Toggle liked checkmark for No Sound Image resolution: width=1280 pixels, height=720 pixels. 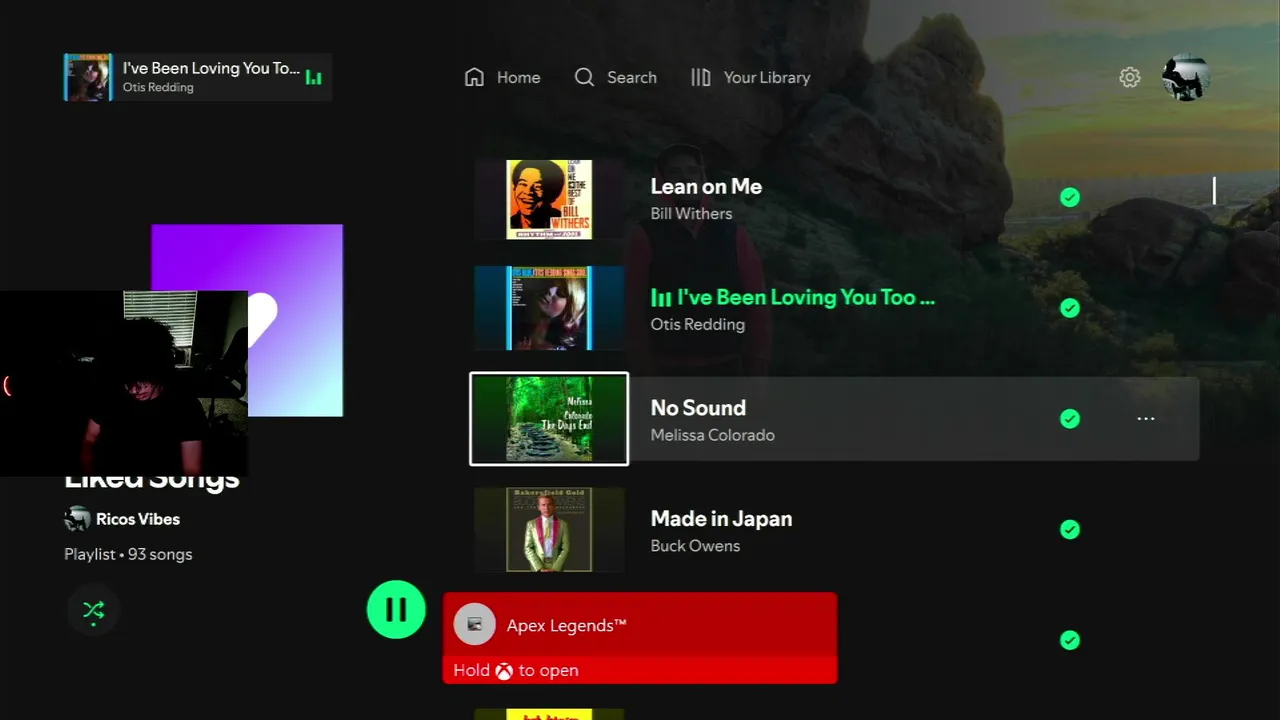(1070, 419)
